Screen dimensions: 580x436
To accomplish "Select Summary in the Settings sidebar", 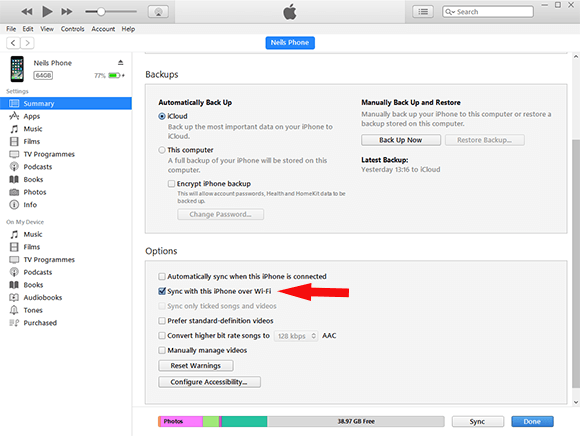I will [66, 104].
